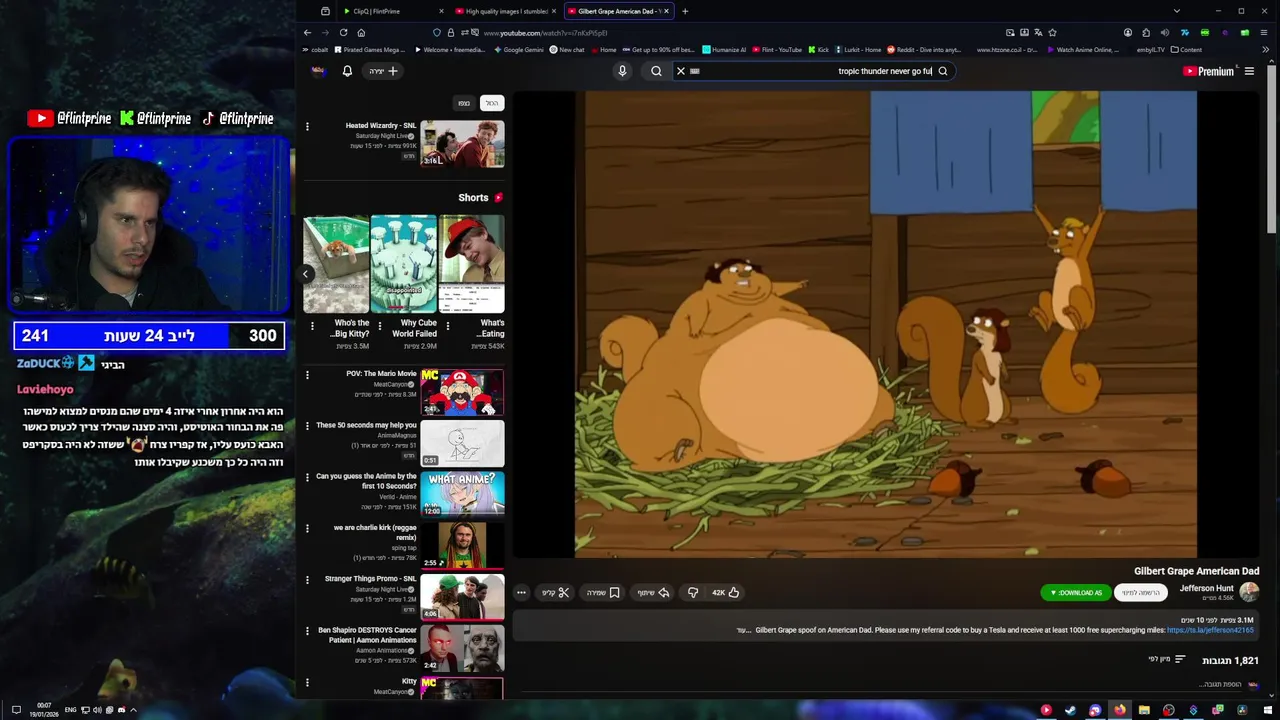Open more actions three-dot button under video
The image size is (1280, 720).
click(521, 593)
